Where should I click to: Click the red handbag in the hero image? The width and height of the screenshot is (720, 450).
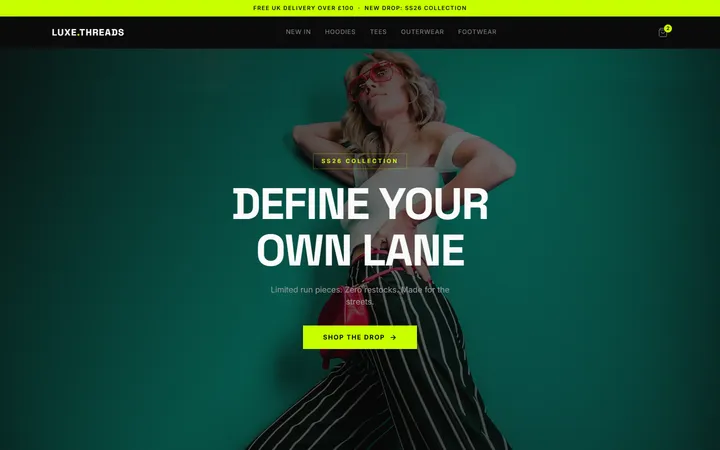click(x=343, y=321)
